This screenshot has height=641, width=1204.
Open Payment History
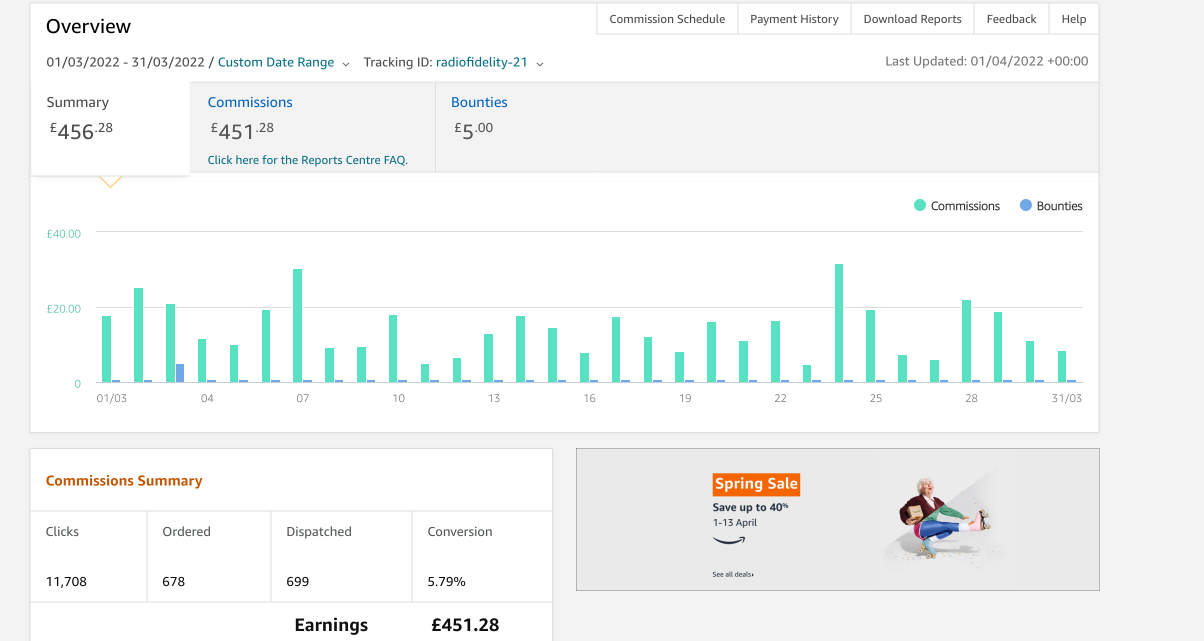click(794, 19)
